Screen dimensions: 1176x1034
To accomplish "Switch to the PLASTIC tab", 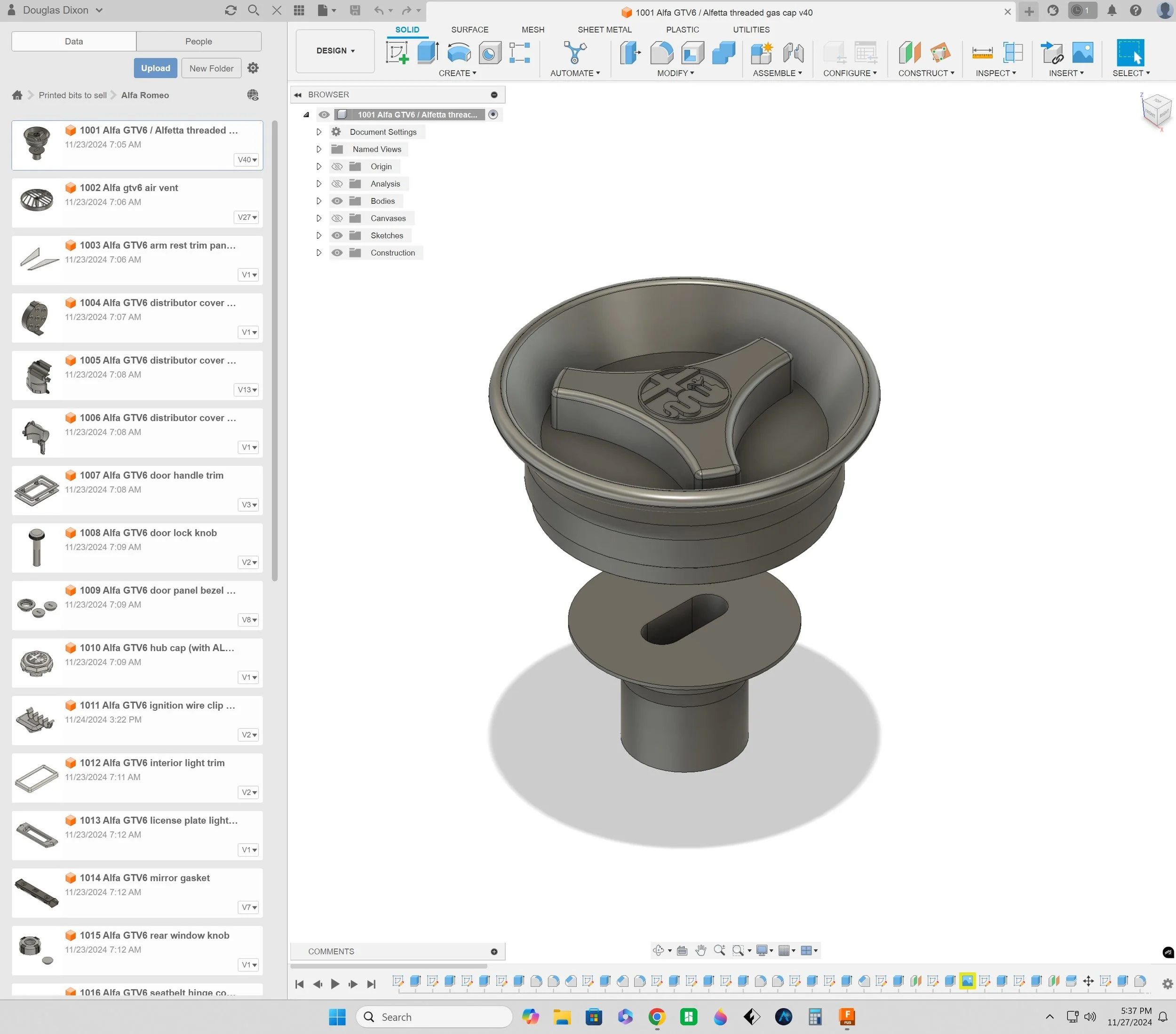I will tap(683, 29).
